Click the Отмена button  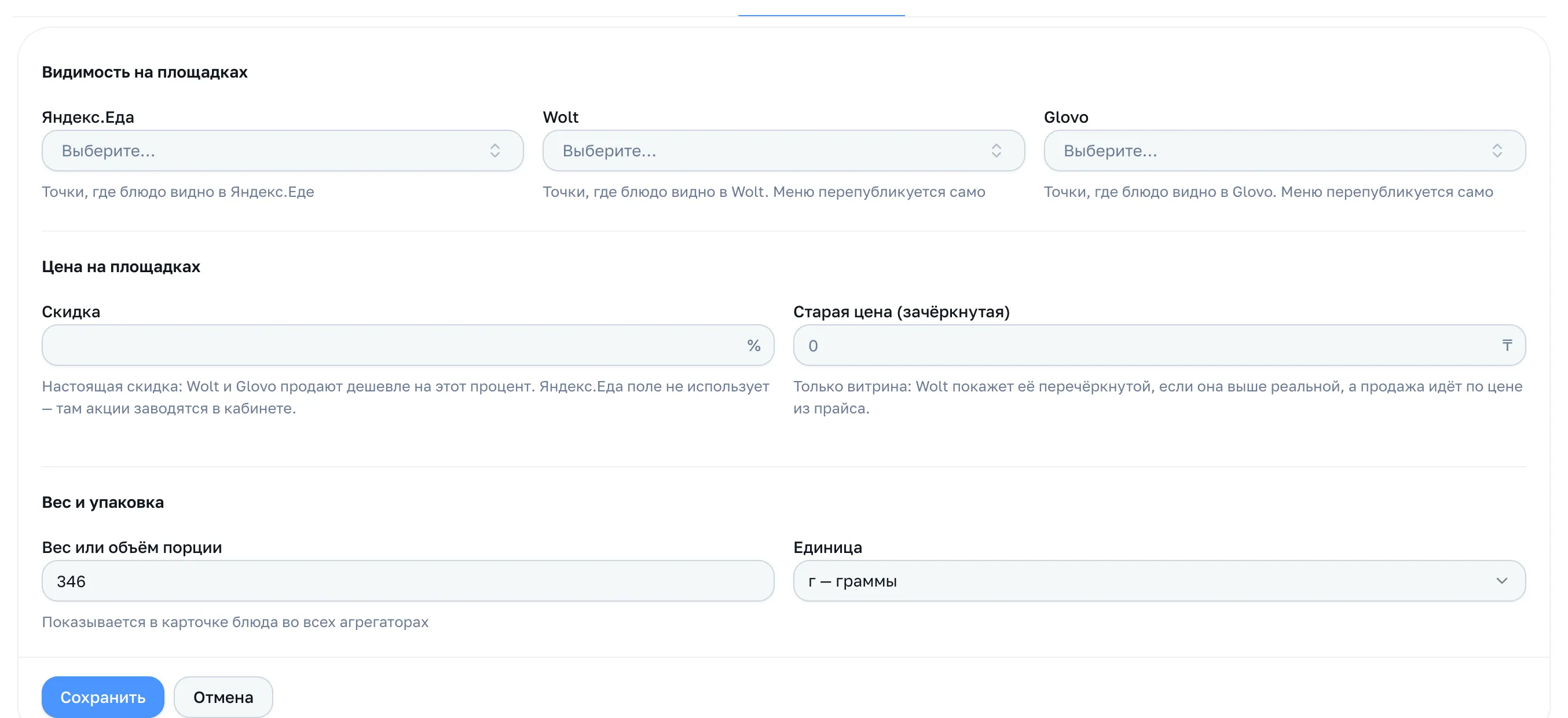[224, 697]
